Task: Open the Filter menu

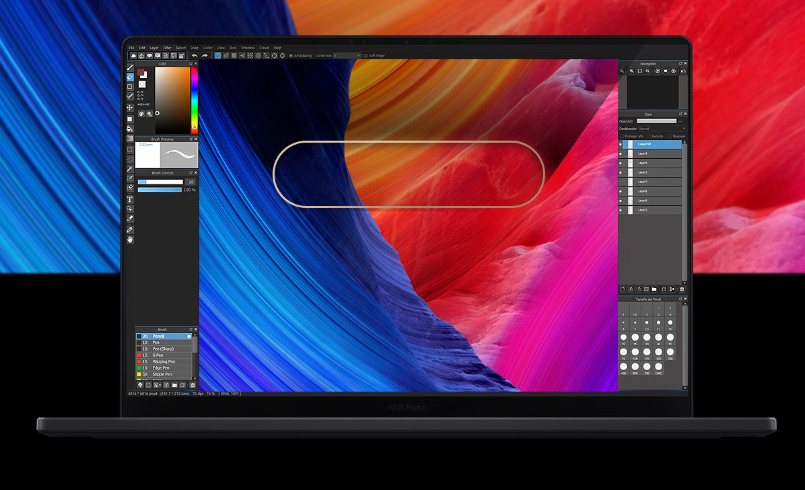Action: click(167, 47)
